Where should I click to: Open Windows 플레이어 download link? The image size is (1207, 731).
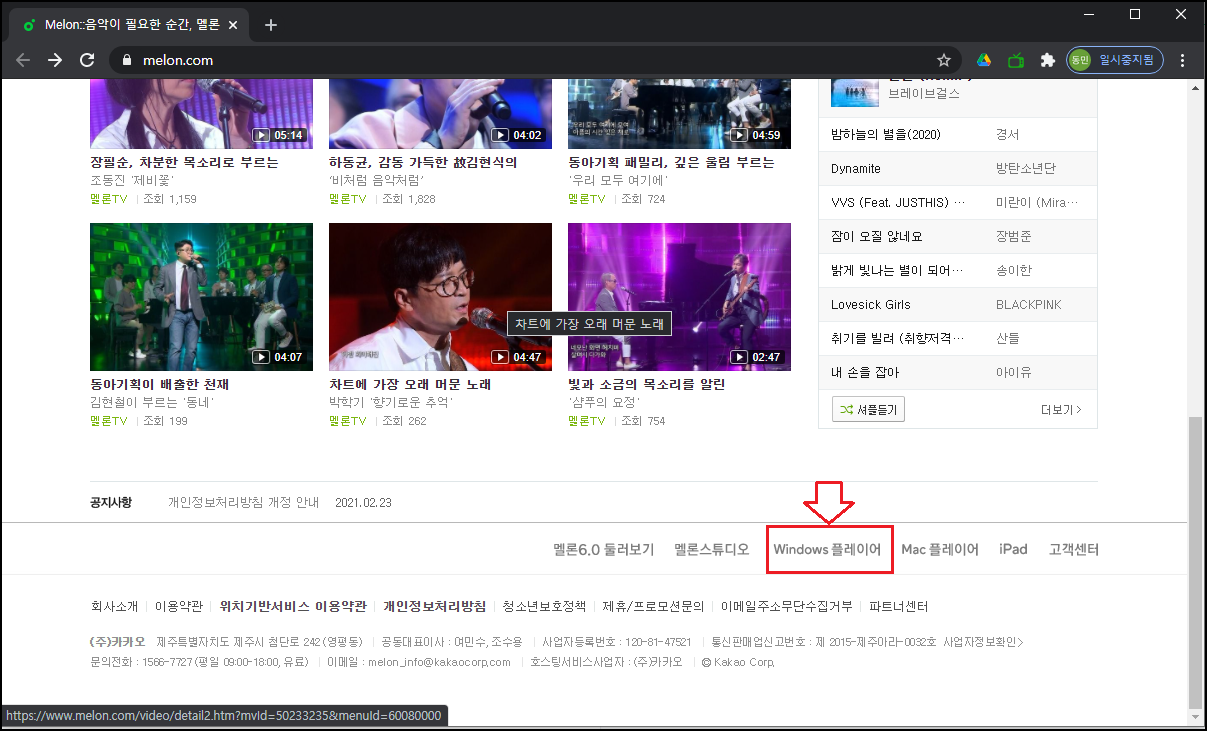827,549
